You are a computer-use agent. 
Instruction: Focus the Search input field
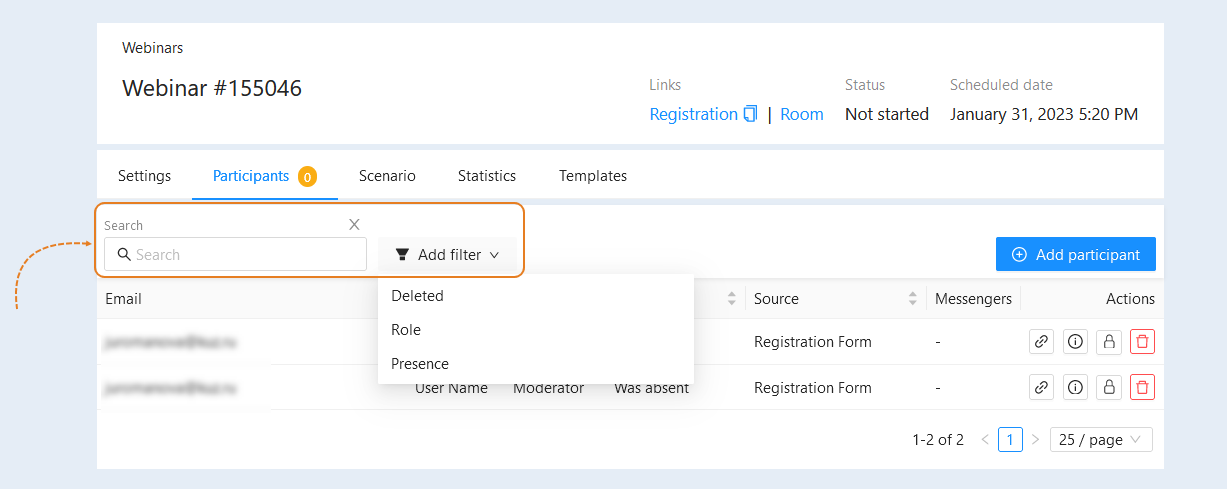pyautogui.click(x=236, y=254)
